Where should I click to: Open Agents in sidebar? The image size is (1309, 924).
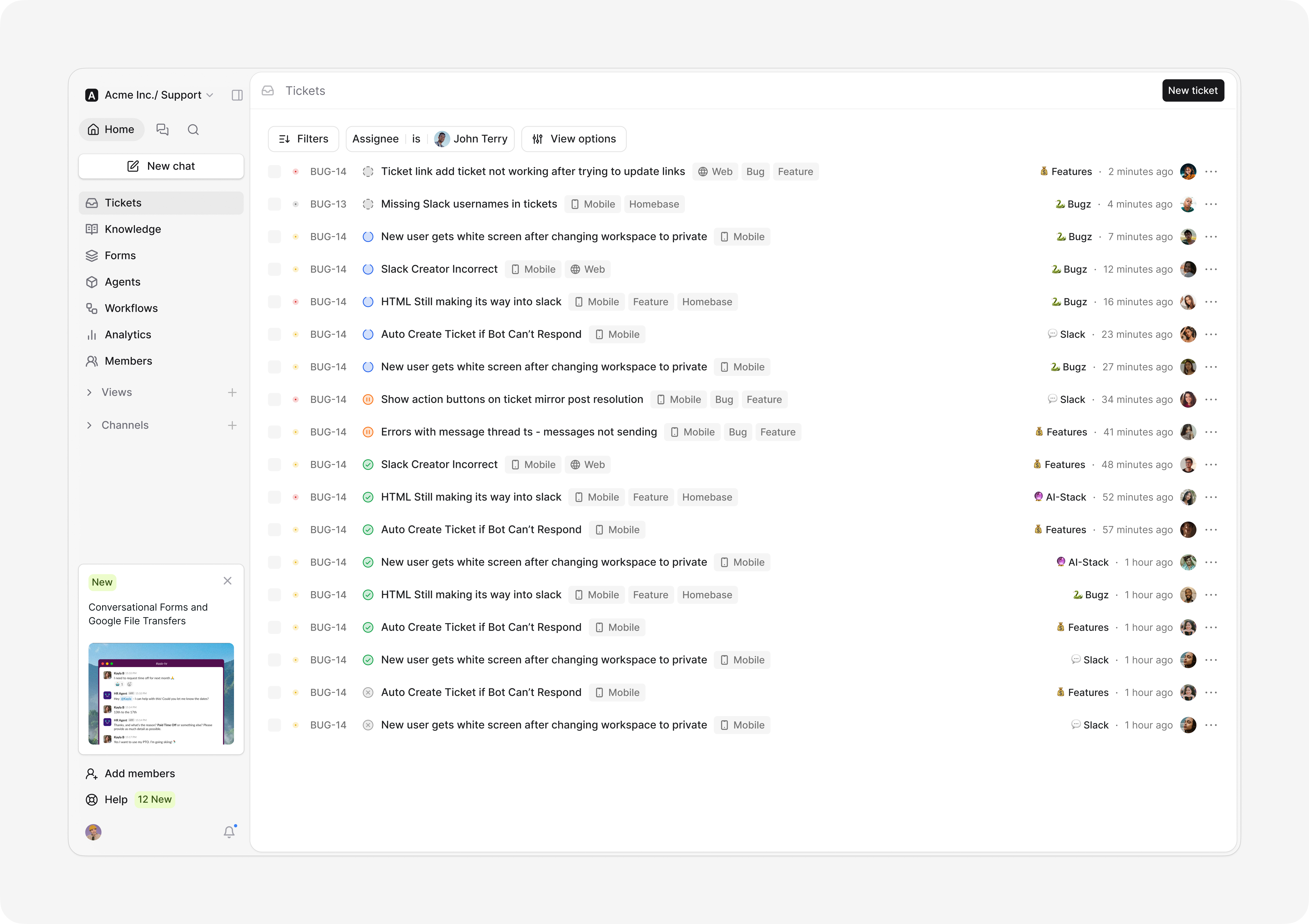(161, 282)
